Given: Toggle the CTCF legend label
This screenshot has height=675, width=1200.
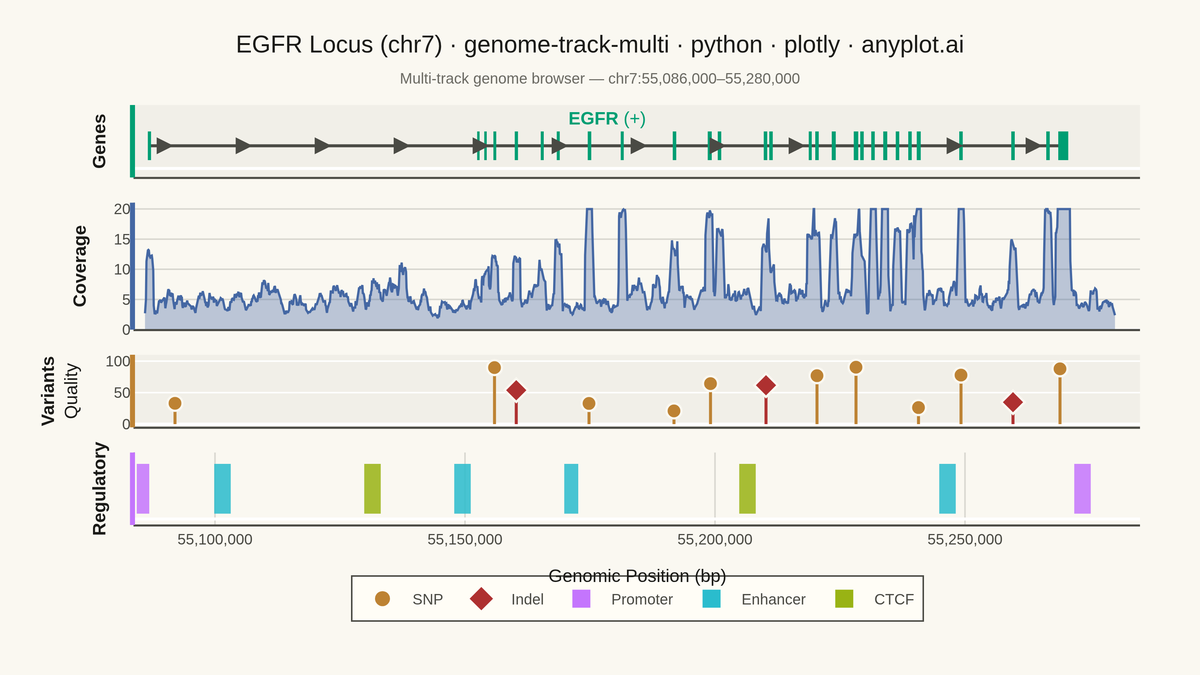Looking at the screenshot, I should pyautogui.click(x=894, y=600).
